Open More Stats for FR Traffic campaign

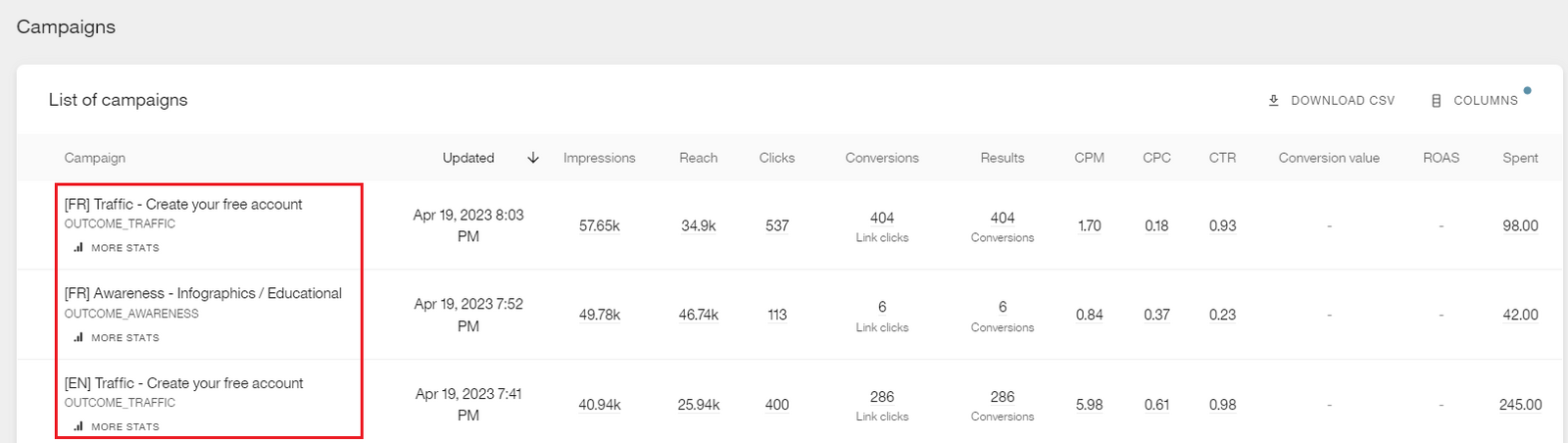point(124,248)
